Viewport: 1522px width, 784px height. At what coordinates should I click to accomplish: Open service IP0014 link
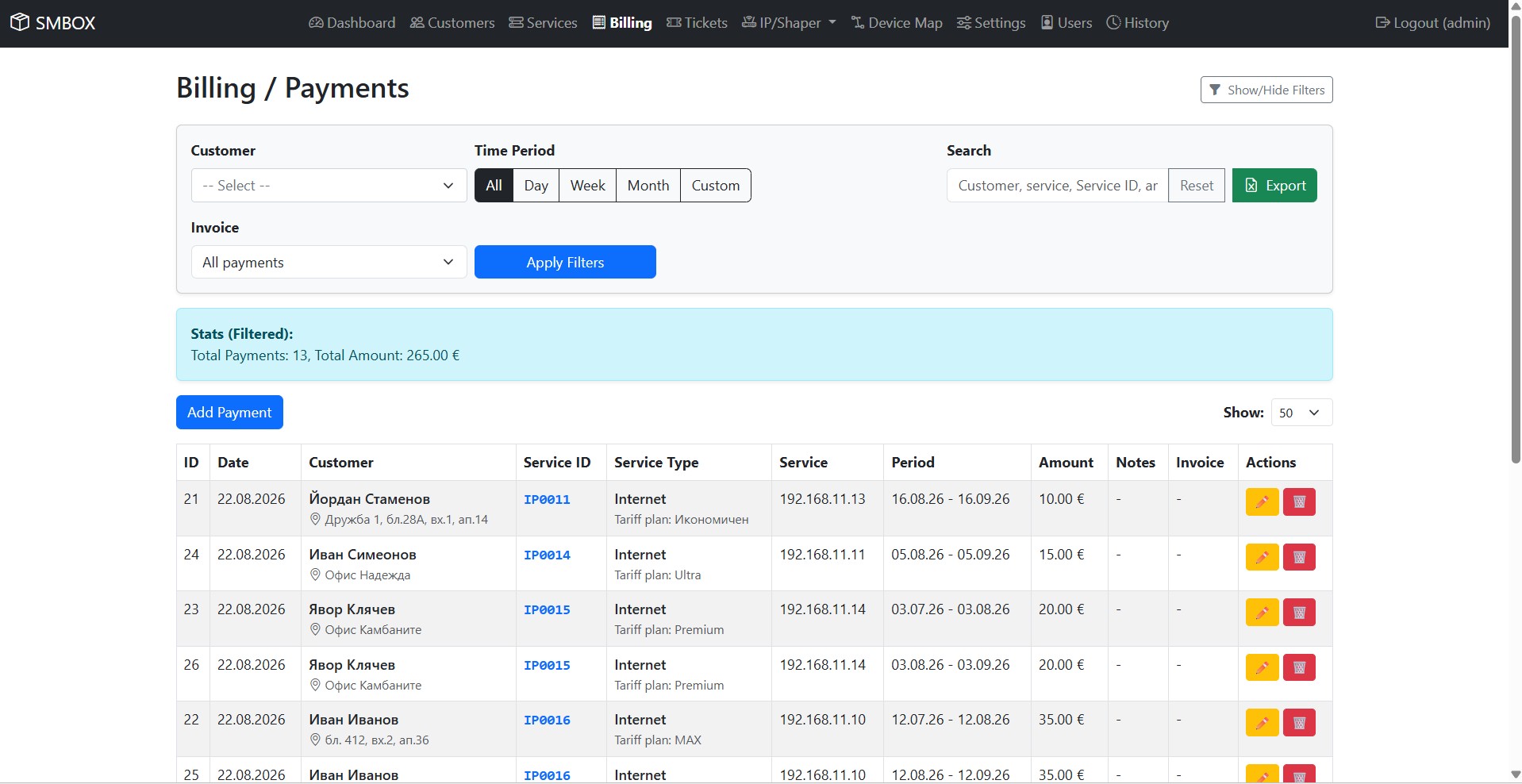click(547, 555)
